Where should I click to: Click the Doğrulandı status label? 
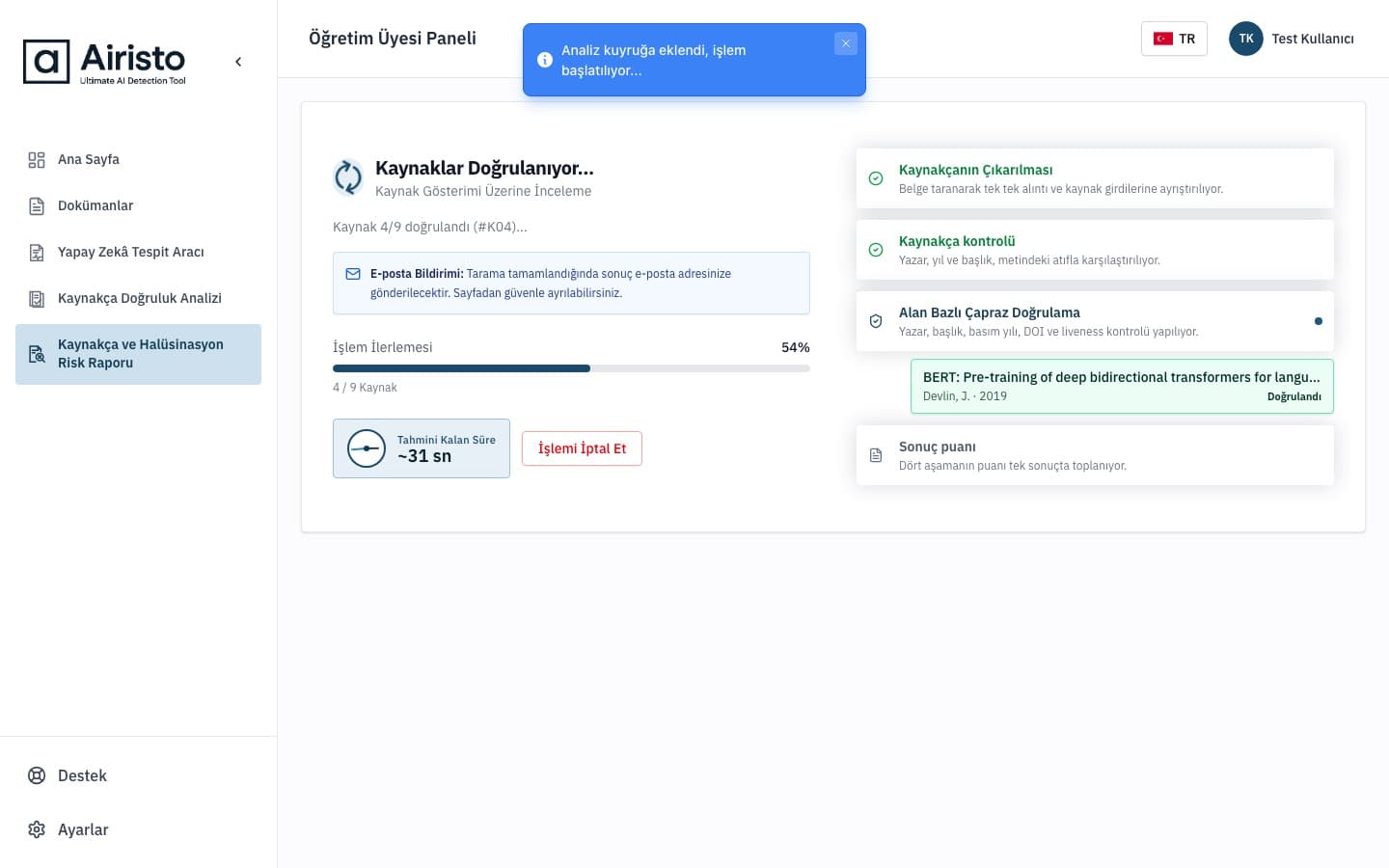tap(1294, 396)
